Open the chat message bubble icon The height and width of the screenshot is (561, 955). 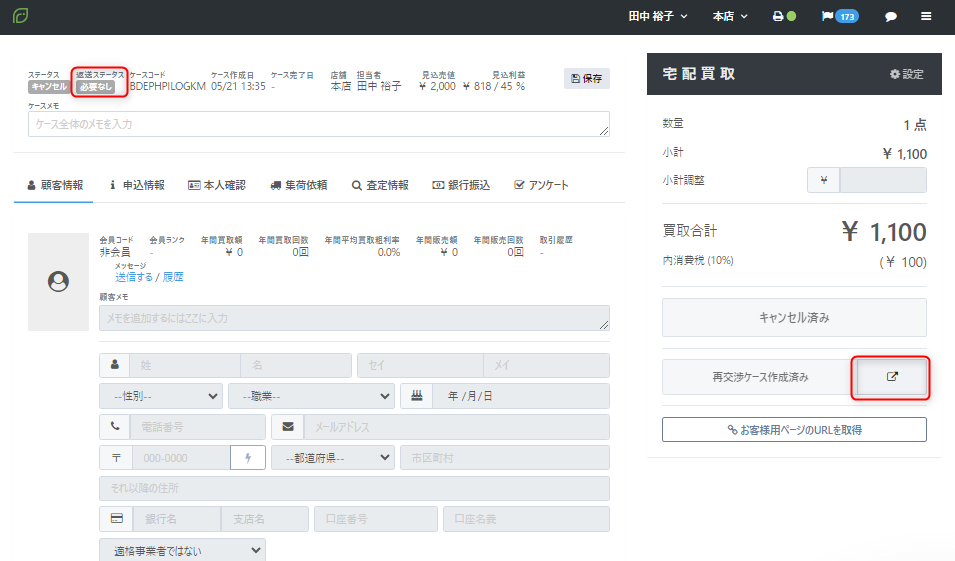pos(891,17)
